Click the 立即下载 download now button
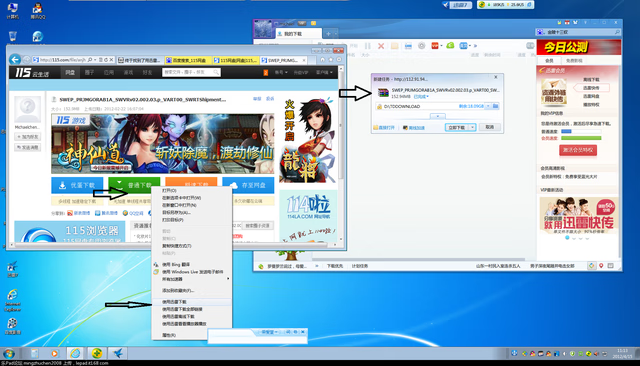 (x=457, y=127)
